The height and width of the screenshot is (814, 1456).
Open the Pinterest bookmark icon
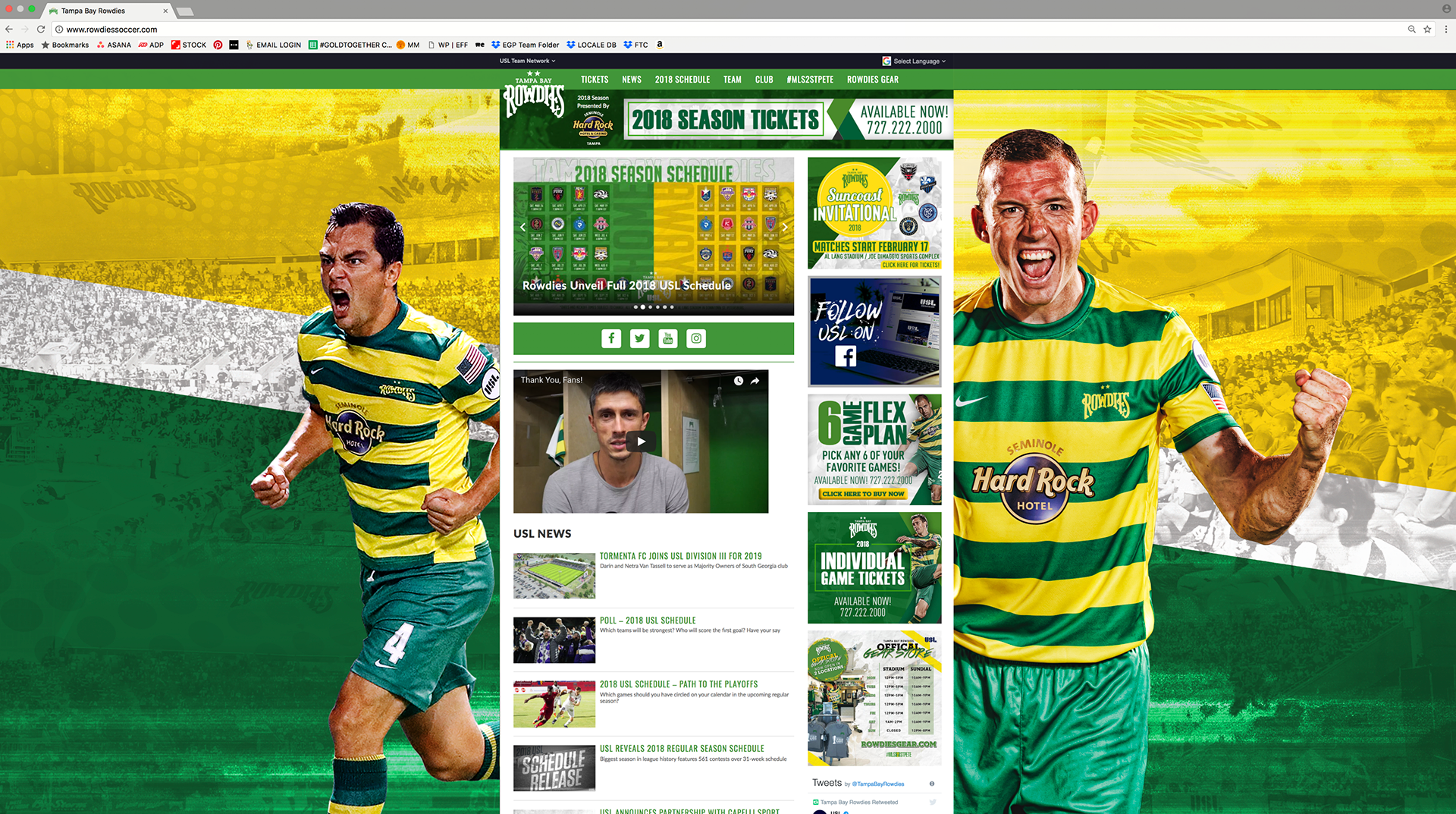tap(218, 45)
